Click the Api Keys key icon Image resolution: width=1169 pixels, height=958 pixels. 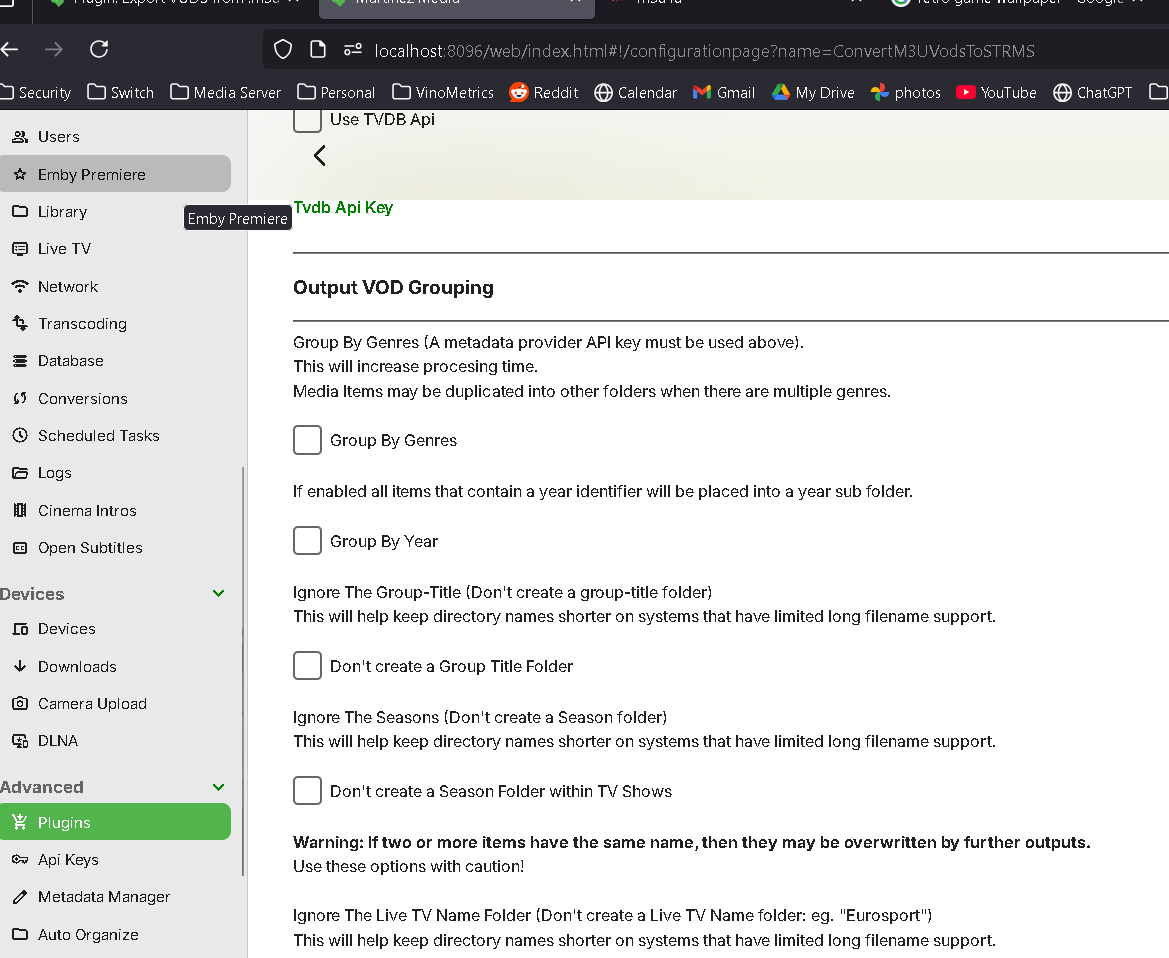[19, 860]
